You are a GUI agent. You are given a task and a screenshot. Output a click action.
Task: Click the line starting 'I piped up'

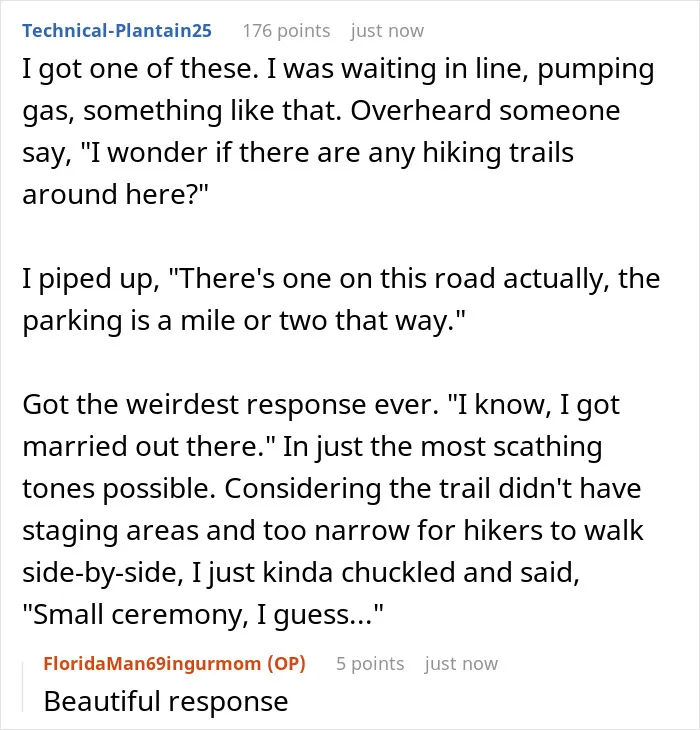tap(341, 279)
